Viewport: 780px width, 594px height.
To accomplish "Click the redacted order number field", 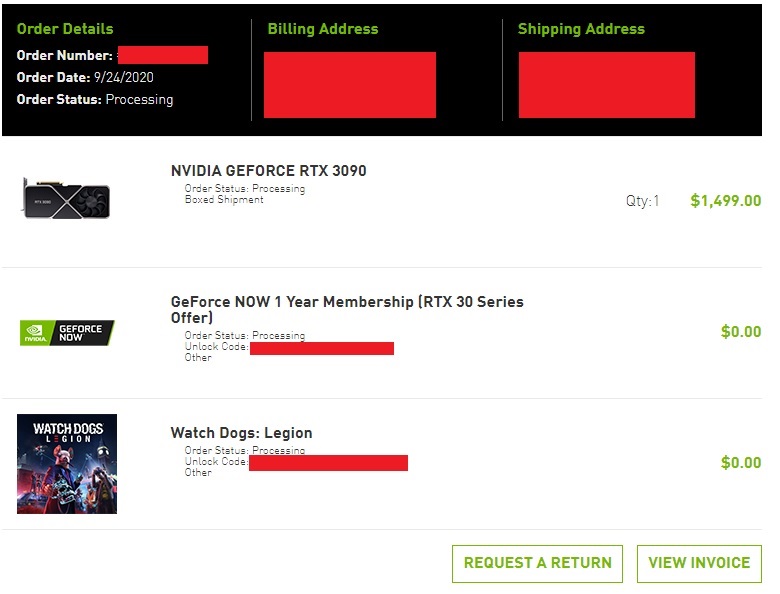I will coord(162,55).
